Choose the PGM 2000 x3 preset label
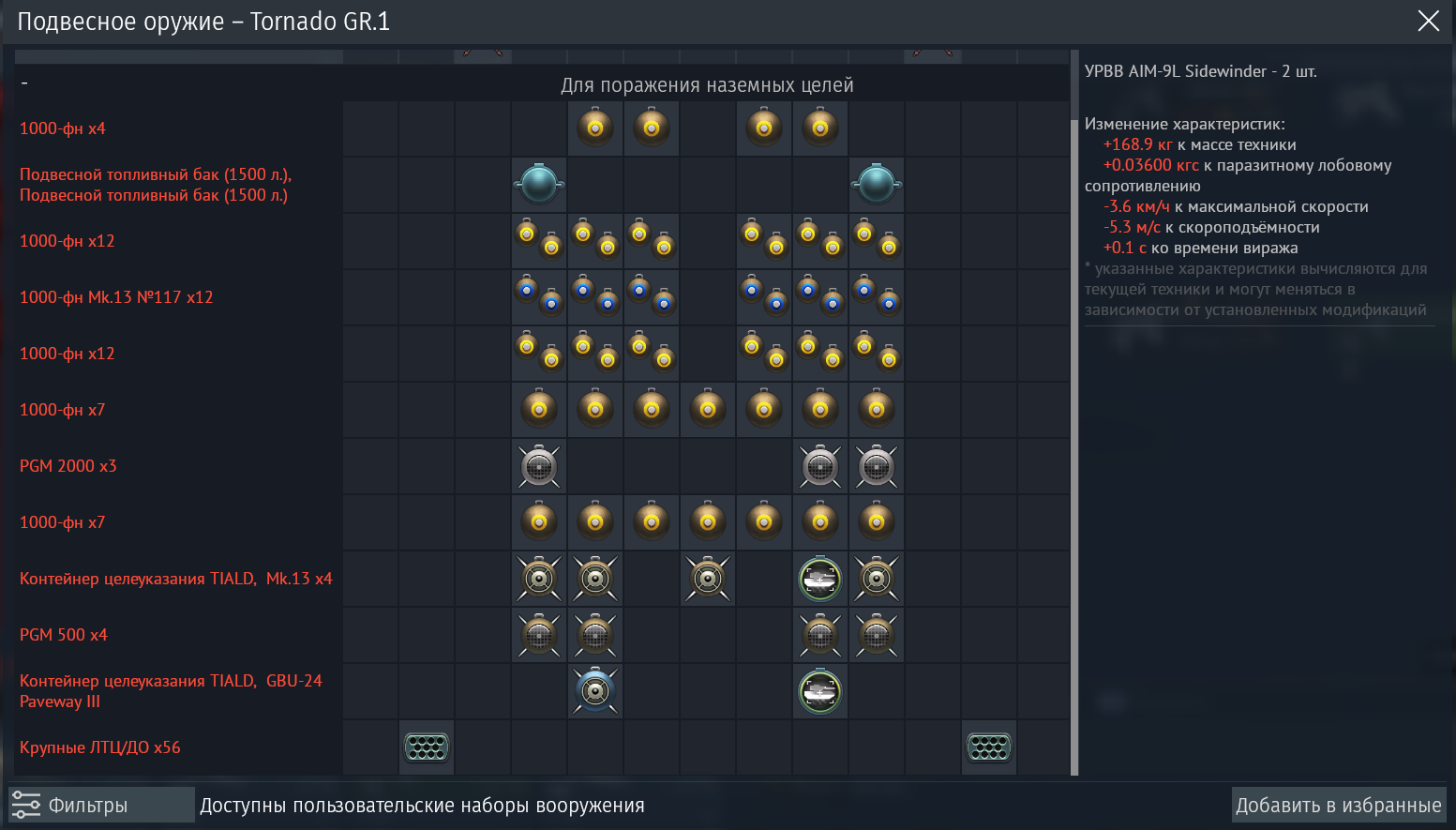 [68, 466]
